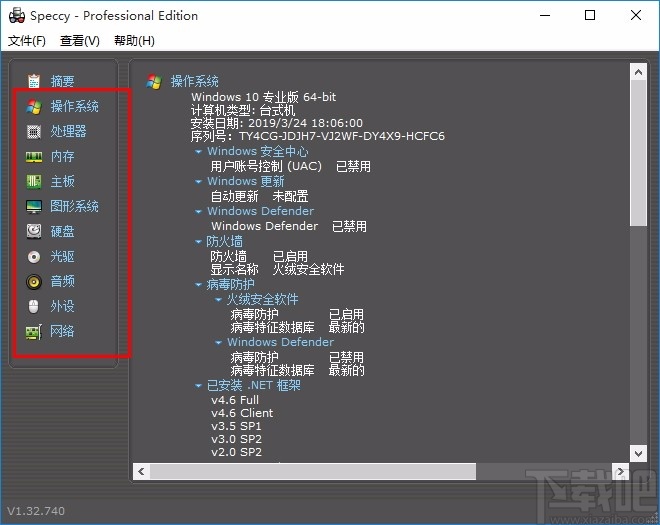The image size is (660, 525).
Task: Open the 查看(V) menu
Action: pos(80,41)
